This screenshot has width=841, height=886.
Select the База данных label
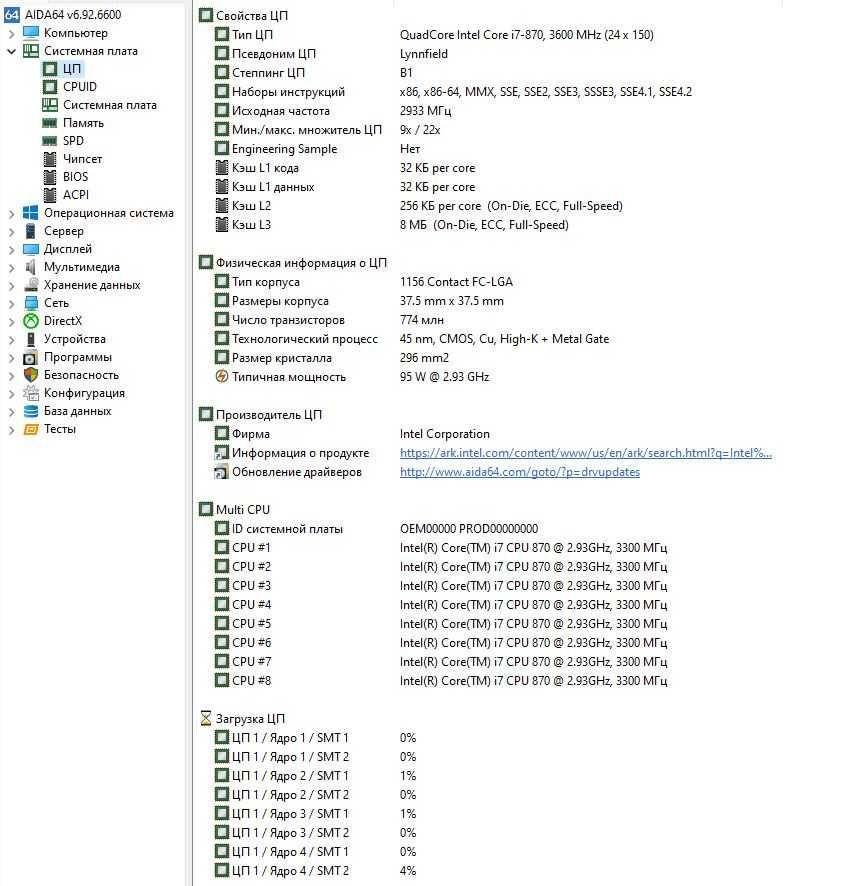[77, 411]
